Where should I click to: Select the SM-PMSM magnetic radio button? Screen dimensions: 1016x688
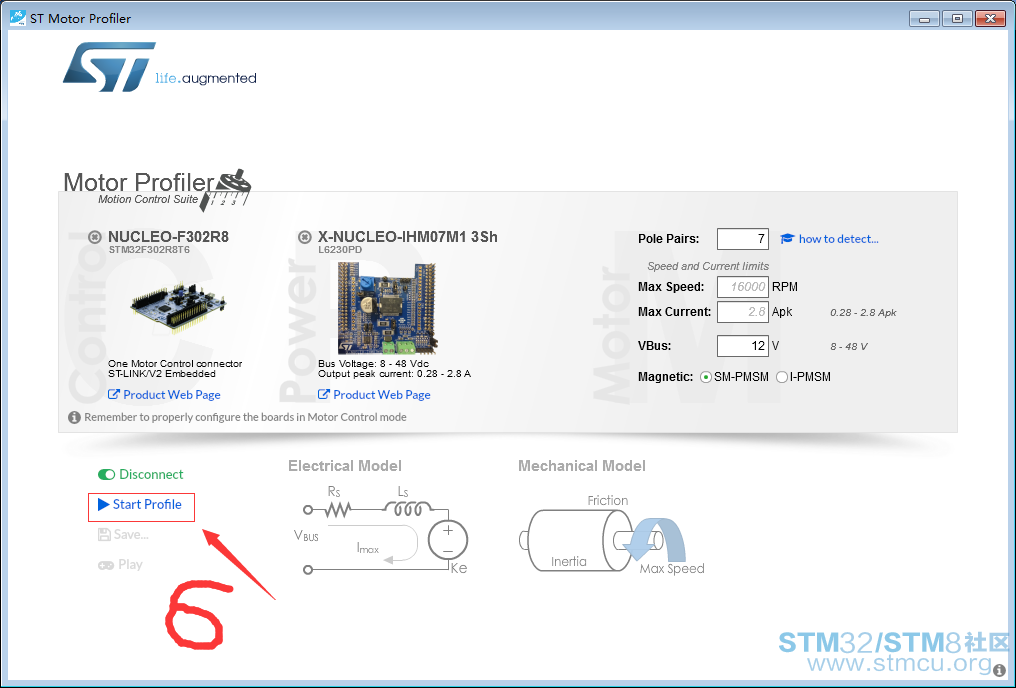[x=706, y=377]
